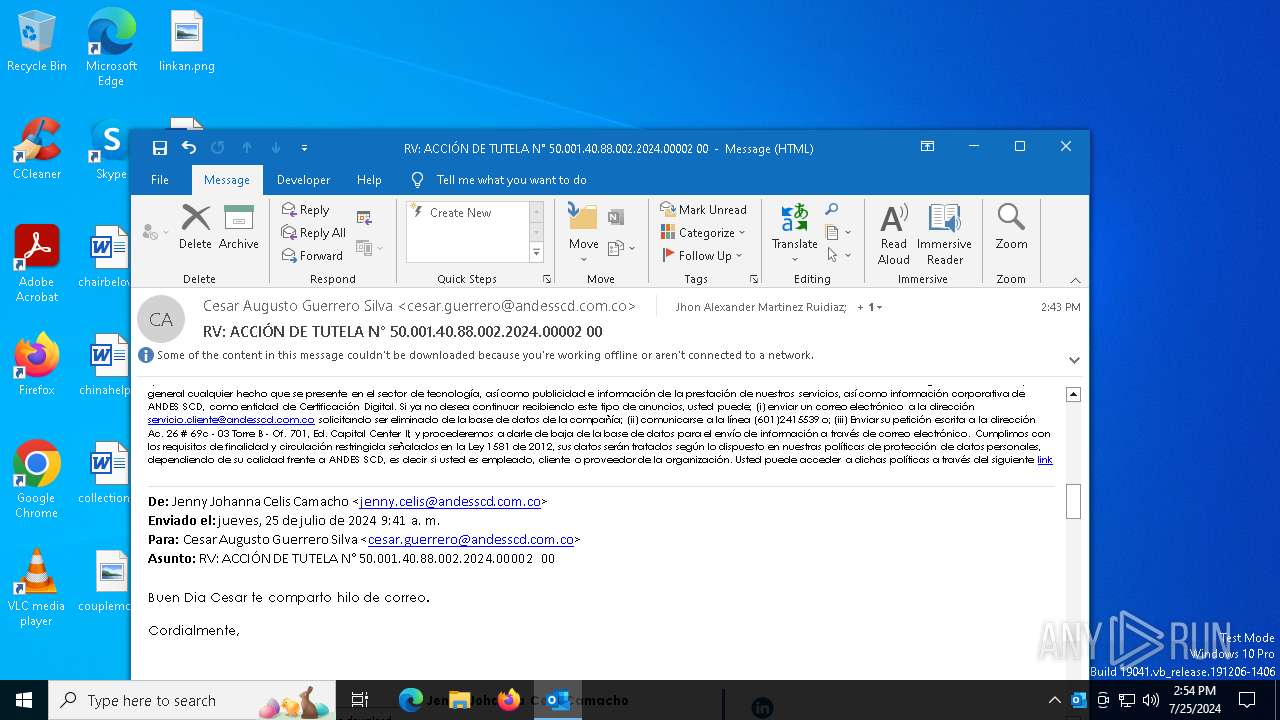Viewport: 1280px width, 720px height.
Task: Select the linkan.png desktop file
Action: tap(186, 42)
